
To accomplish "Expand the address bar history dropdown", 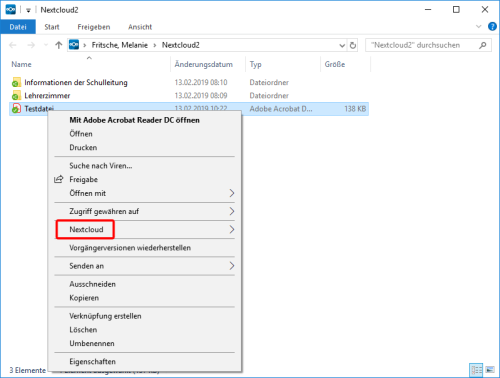I will pyautogui.click(x=342, y=45).
